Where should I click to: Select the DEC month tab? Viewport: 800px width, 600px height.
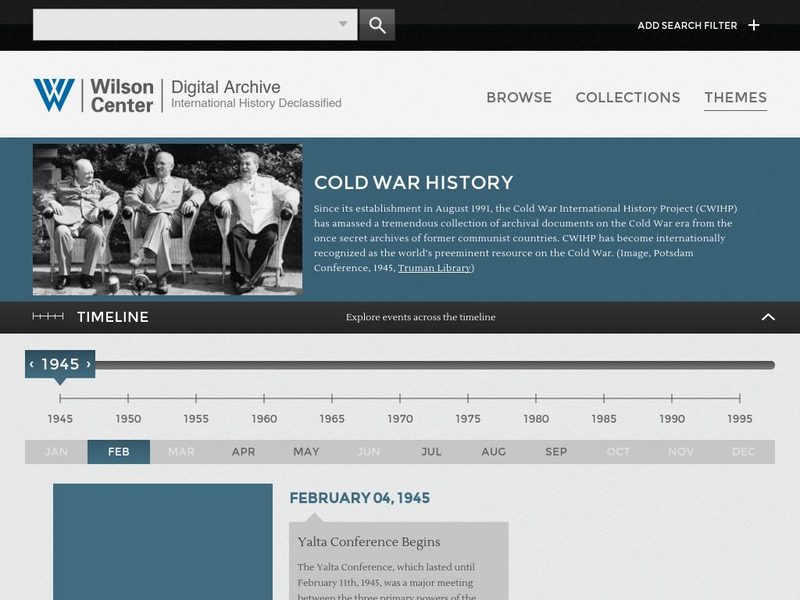point(743,452)
